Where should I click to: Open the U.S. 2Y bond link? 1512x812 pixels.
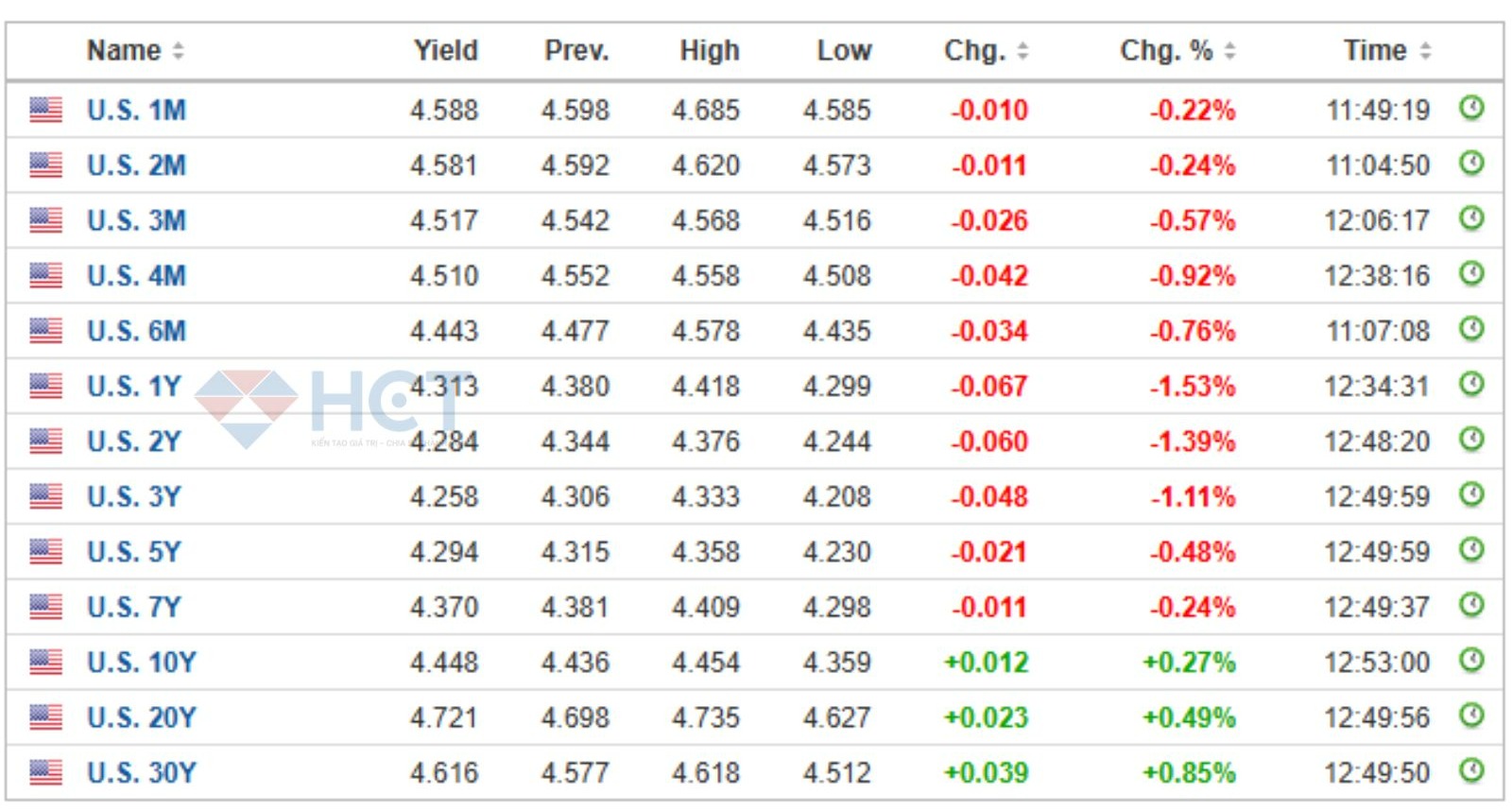click(133, 441)
